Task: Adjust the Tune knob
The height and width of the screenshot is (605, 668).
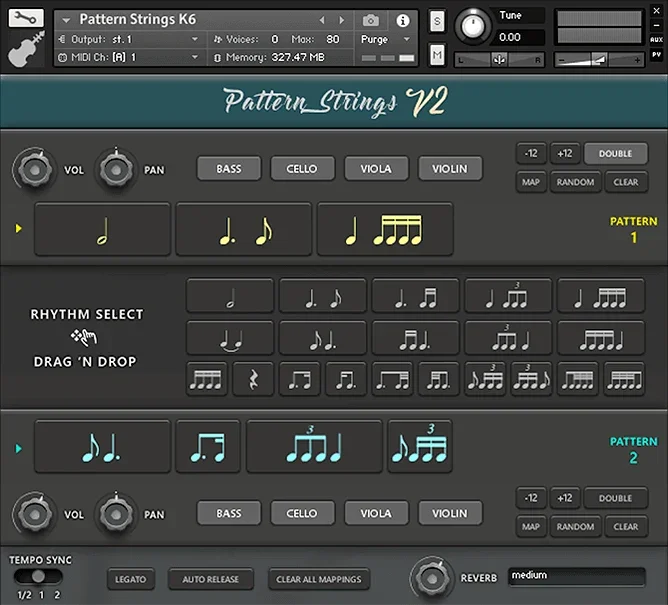Action: 472,26
